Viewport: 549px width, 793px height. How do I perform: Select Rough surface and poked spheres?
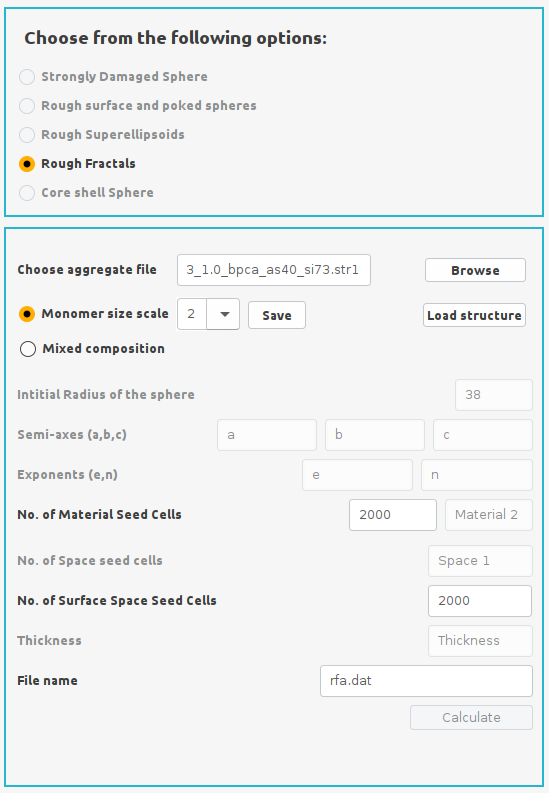pyautogui.click(x=27, y=106)
